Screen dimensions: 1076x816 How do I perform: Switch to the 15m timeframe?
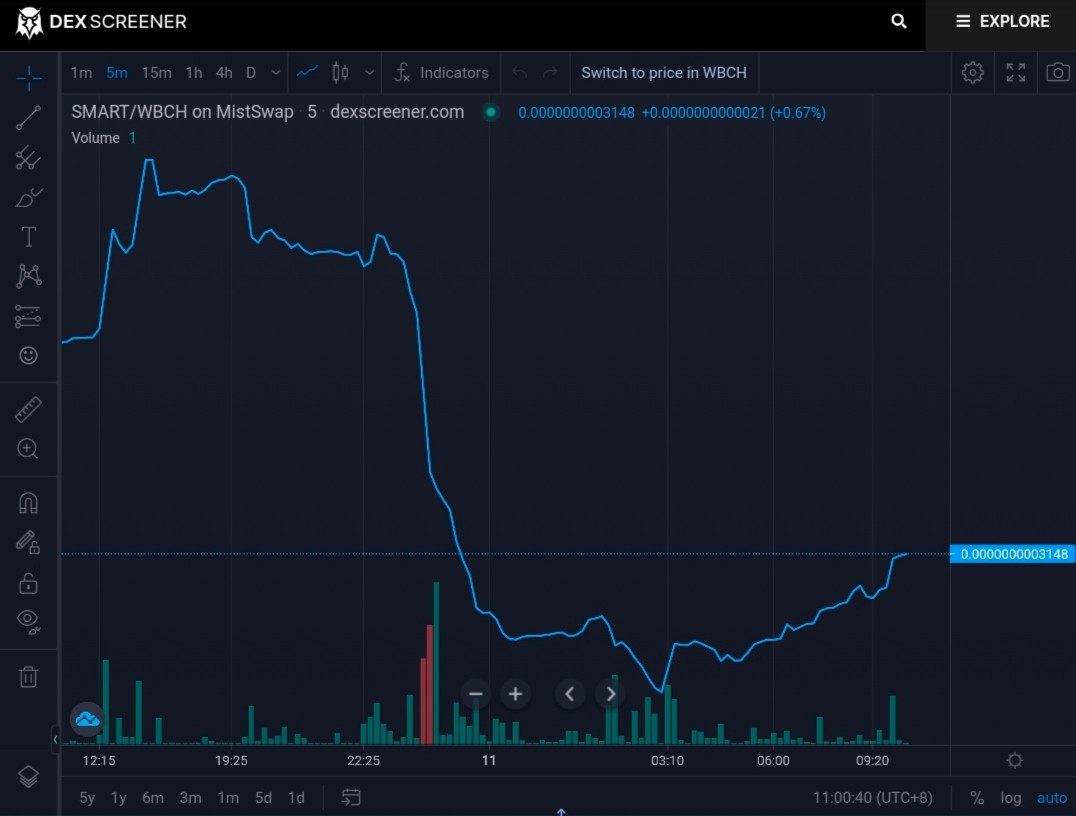[x=156, y=73]
